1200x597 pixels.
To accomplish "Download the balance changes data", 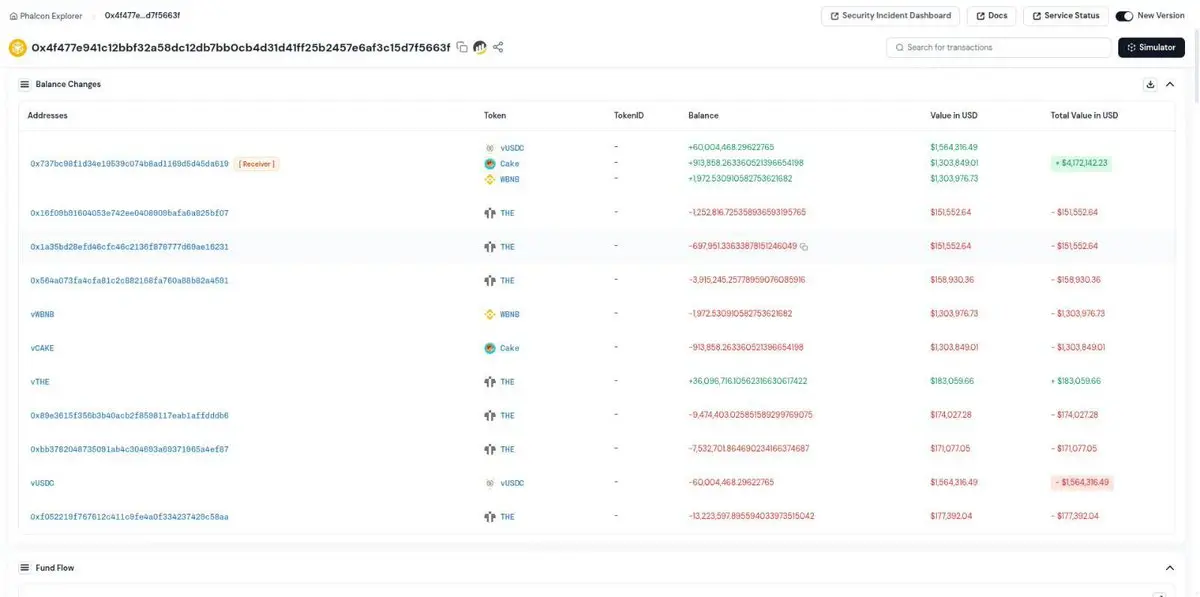I will click(x=1150, y=85).
